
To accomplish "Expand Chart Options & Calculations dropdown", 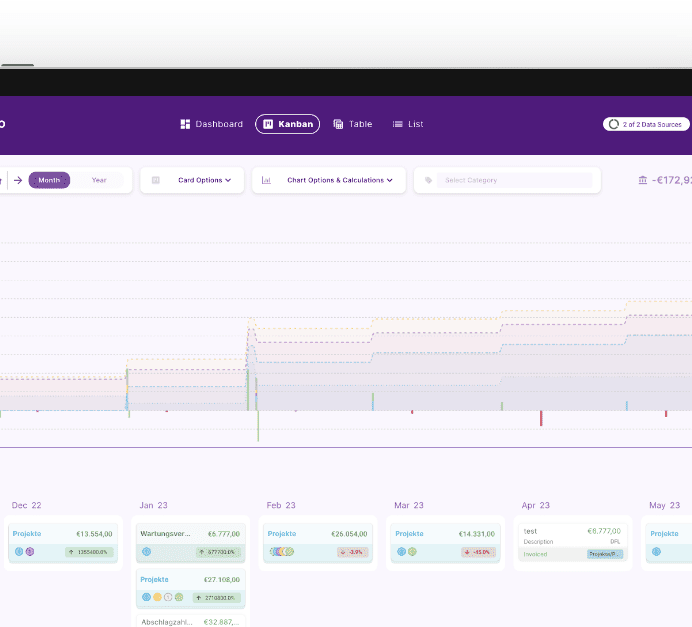I will click(340, 180).
